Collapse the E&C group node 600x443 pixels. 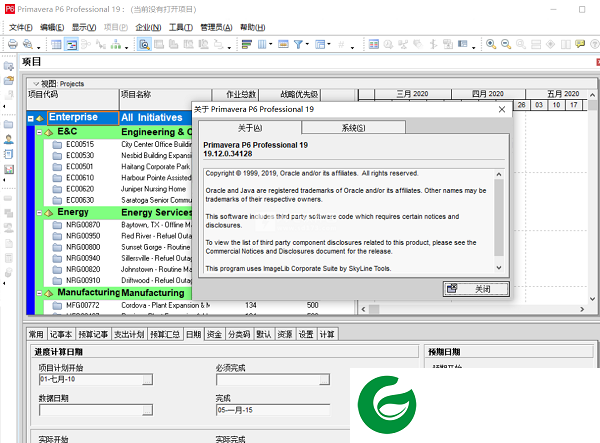(39, 132)
